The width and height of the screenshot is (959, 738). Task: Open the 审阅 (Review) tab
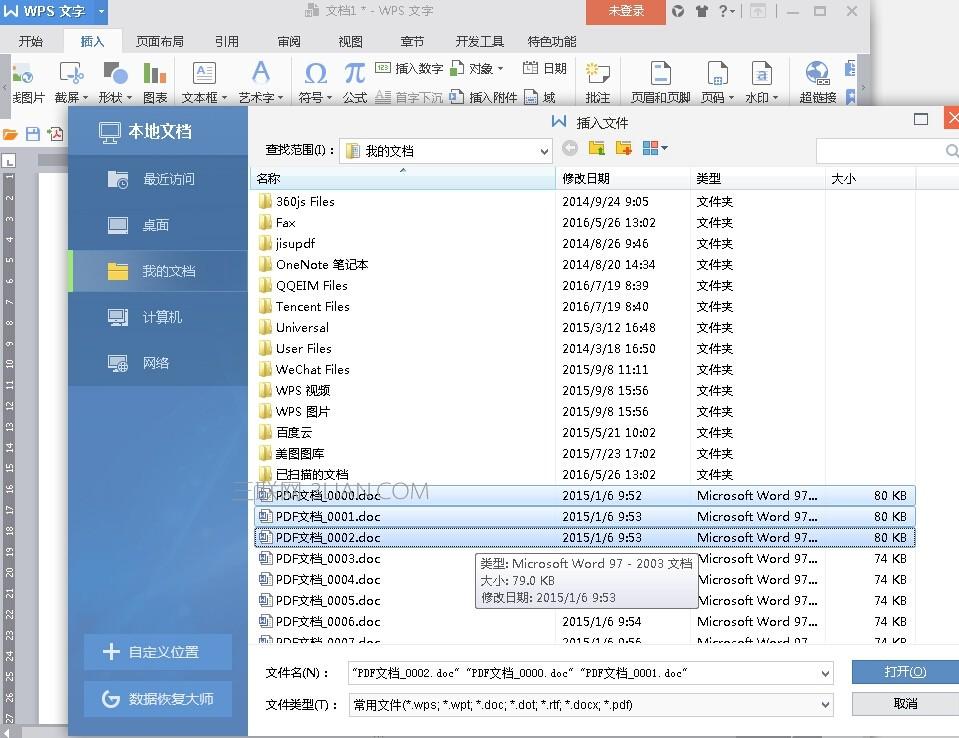(x=289, y=41)
